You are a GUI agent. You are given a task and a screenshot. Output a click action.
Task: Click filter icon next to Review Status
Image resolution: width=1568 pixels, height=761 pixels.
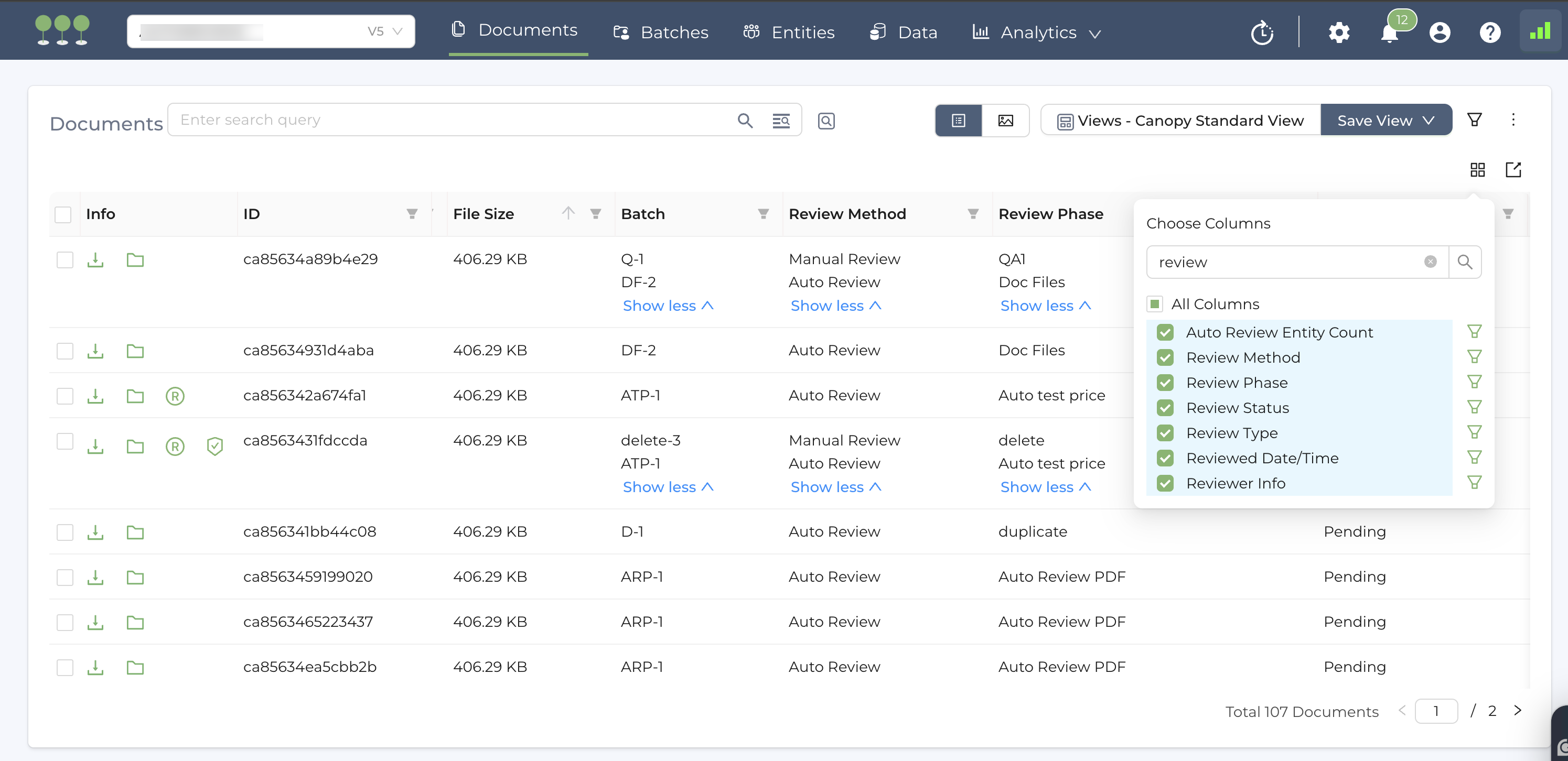(1474, 407)
